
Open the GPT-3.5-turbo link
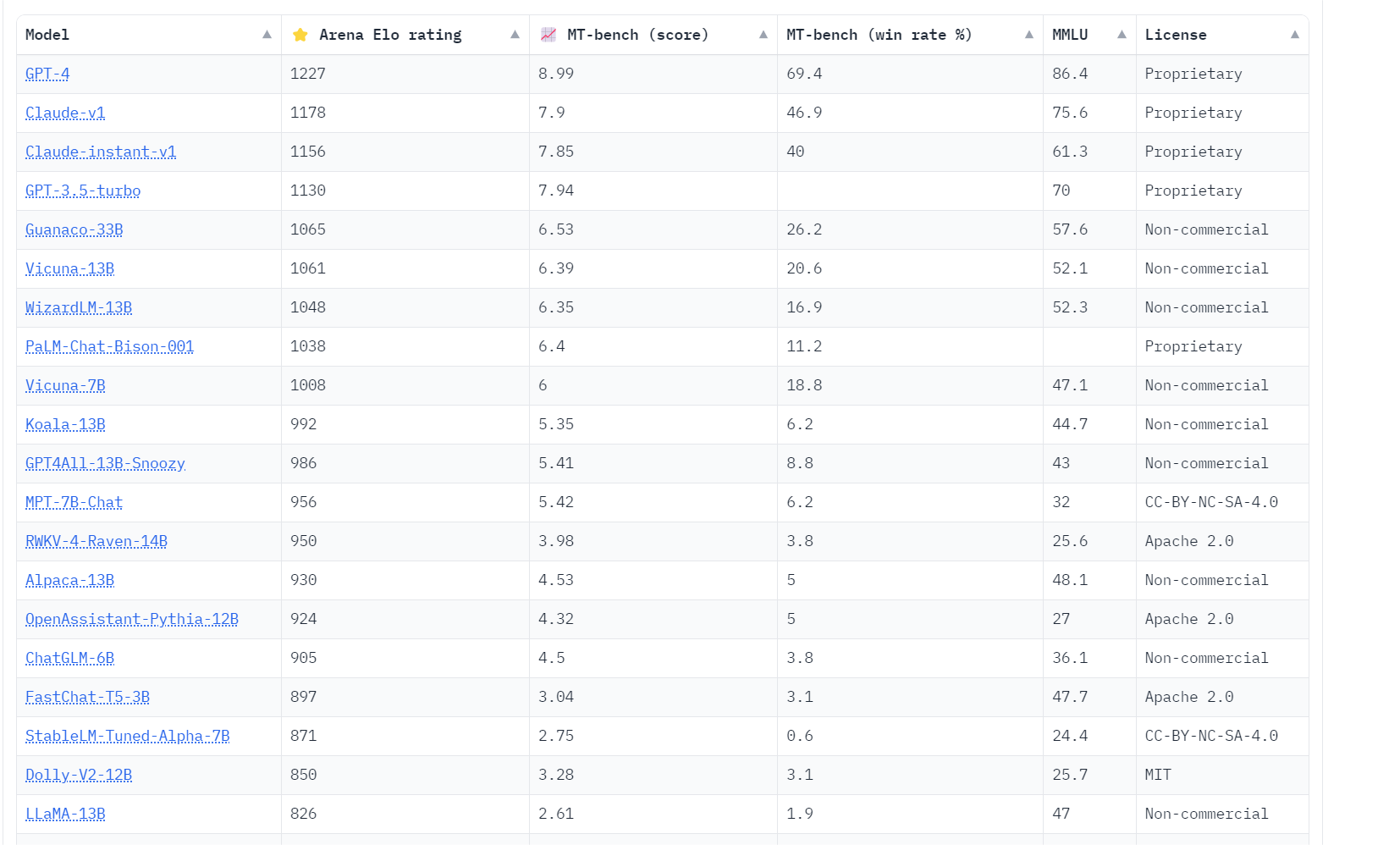83,191
